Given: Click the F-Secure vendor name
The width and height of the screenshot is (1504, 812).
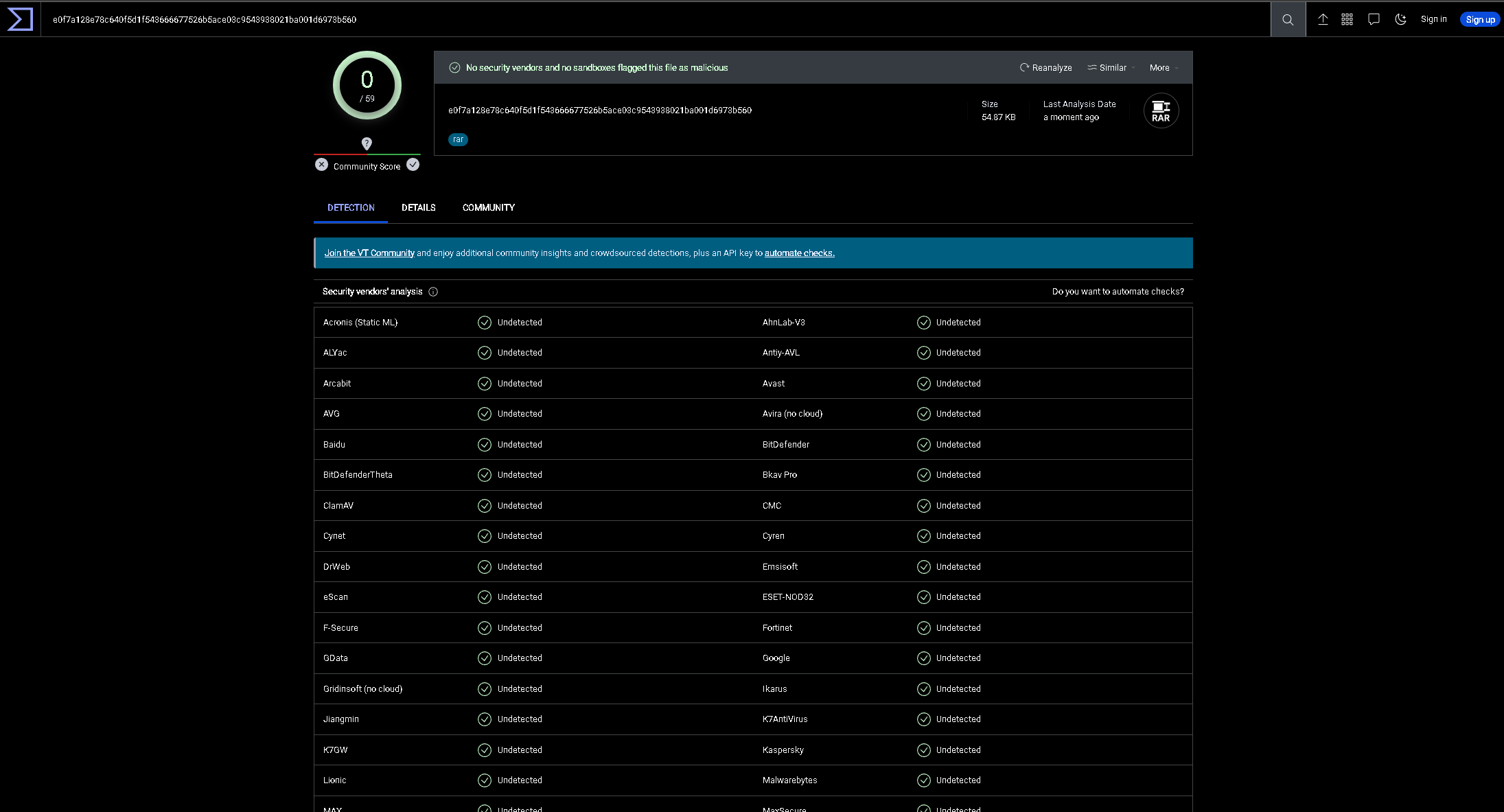Looking at the screenshot, I should [x=340, y=628].
